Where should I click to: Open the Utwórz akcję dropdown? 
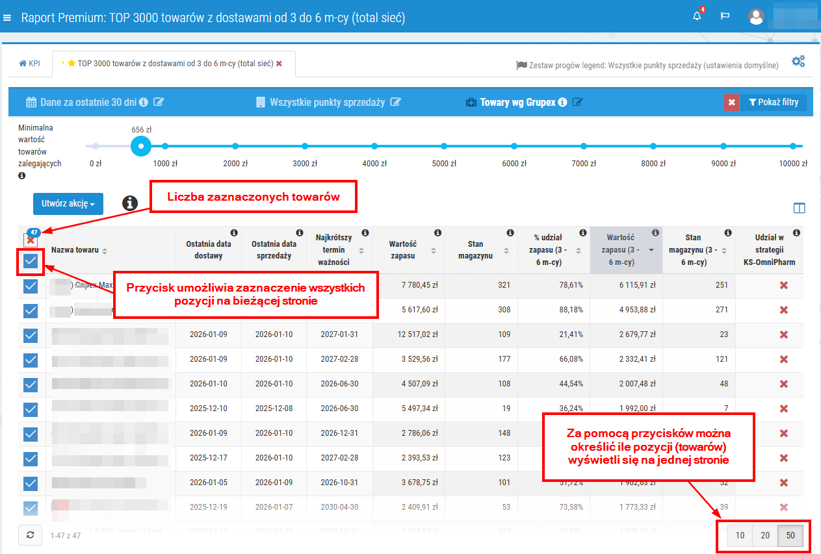pyautogui.click(x=68, y=204)
